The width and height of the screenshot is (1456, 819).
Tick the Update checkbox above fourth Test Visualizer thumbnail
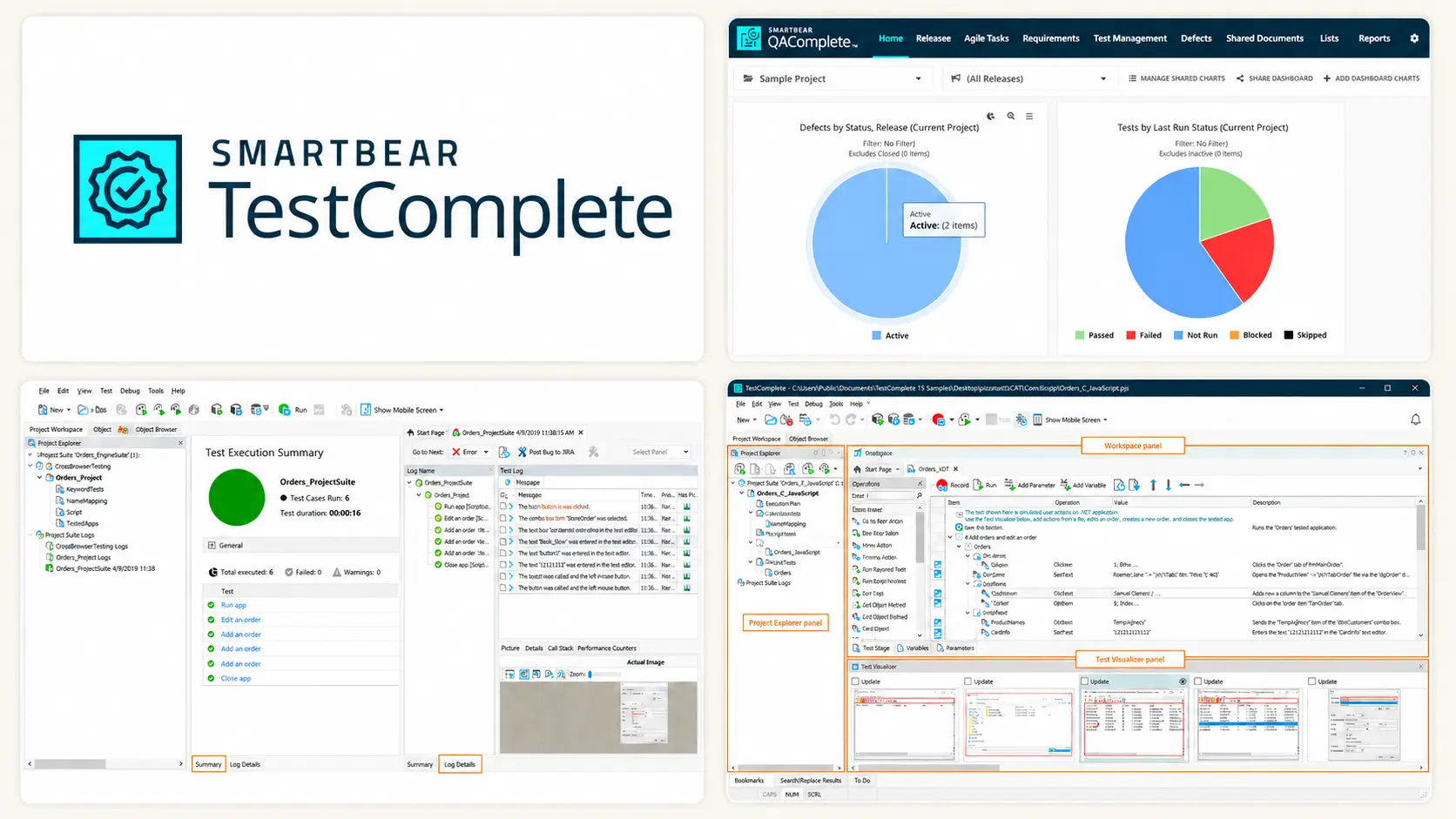(1198, 681)
